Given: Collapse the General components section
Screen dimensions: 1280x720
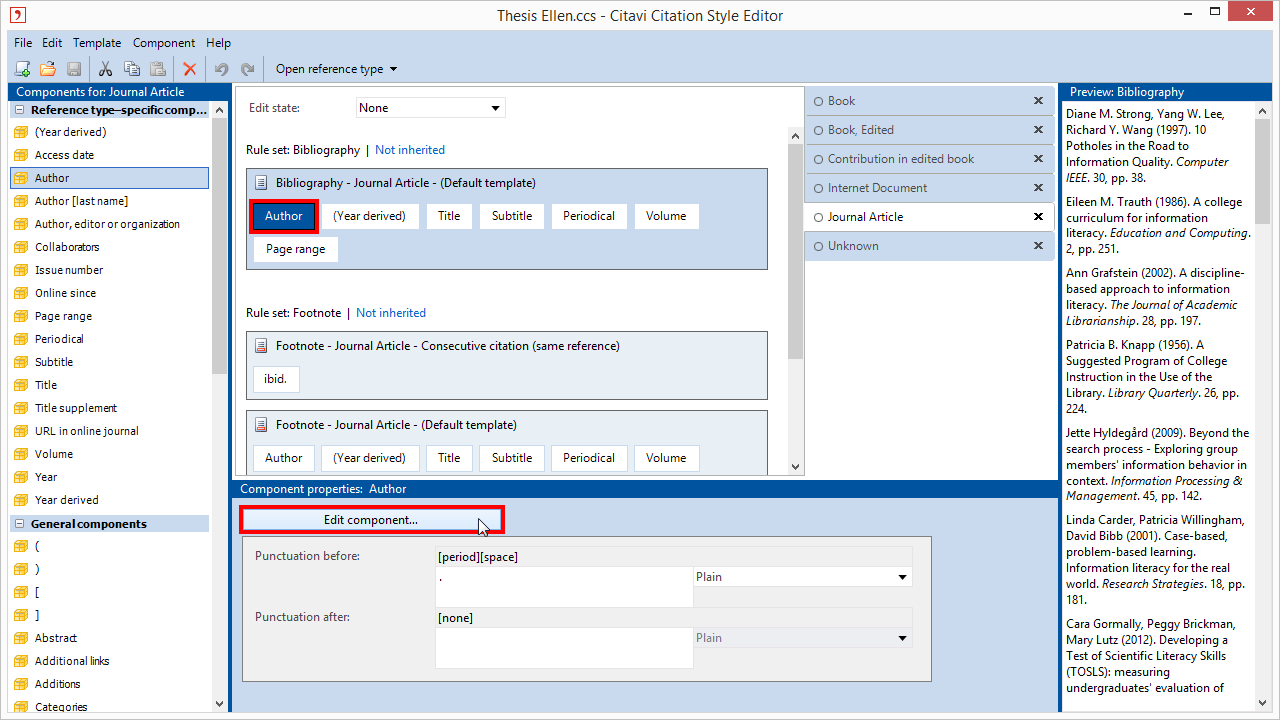Looking at the screenshot, I should click(19, 524).
